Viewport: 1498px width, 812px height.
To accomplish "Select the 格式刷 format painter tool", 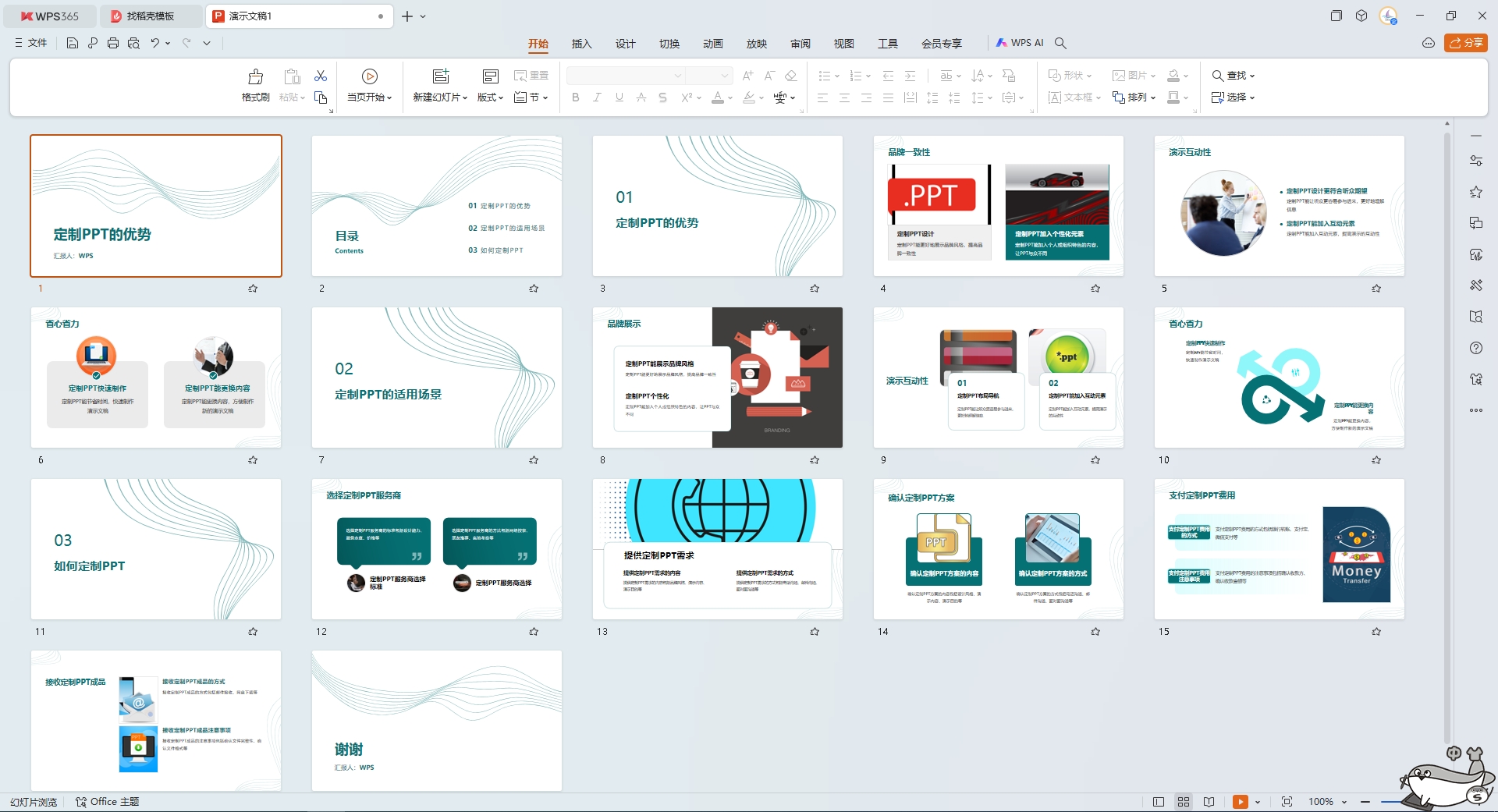I will click(256, 85).
